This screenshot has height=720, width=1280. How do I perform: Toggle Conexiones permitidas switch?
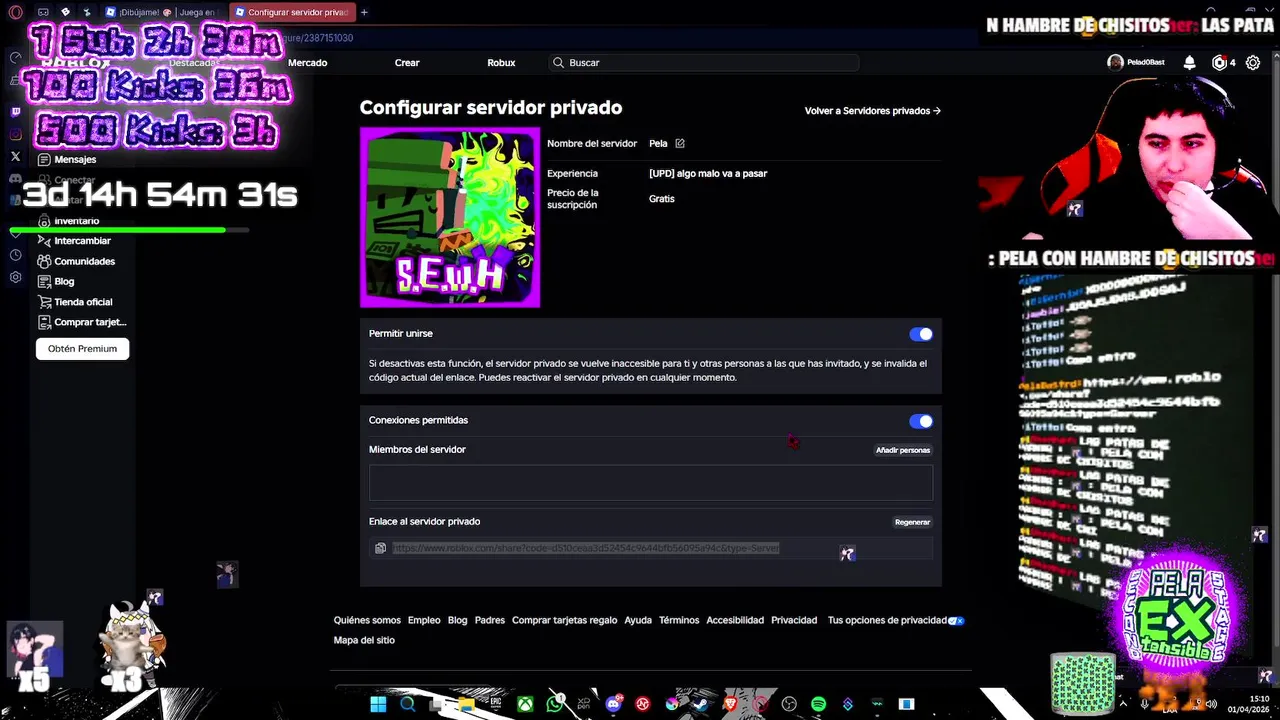(921, 421)
